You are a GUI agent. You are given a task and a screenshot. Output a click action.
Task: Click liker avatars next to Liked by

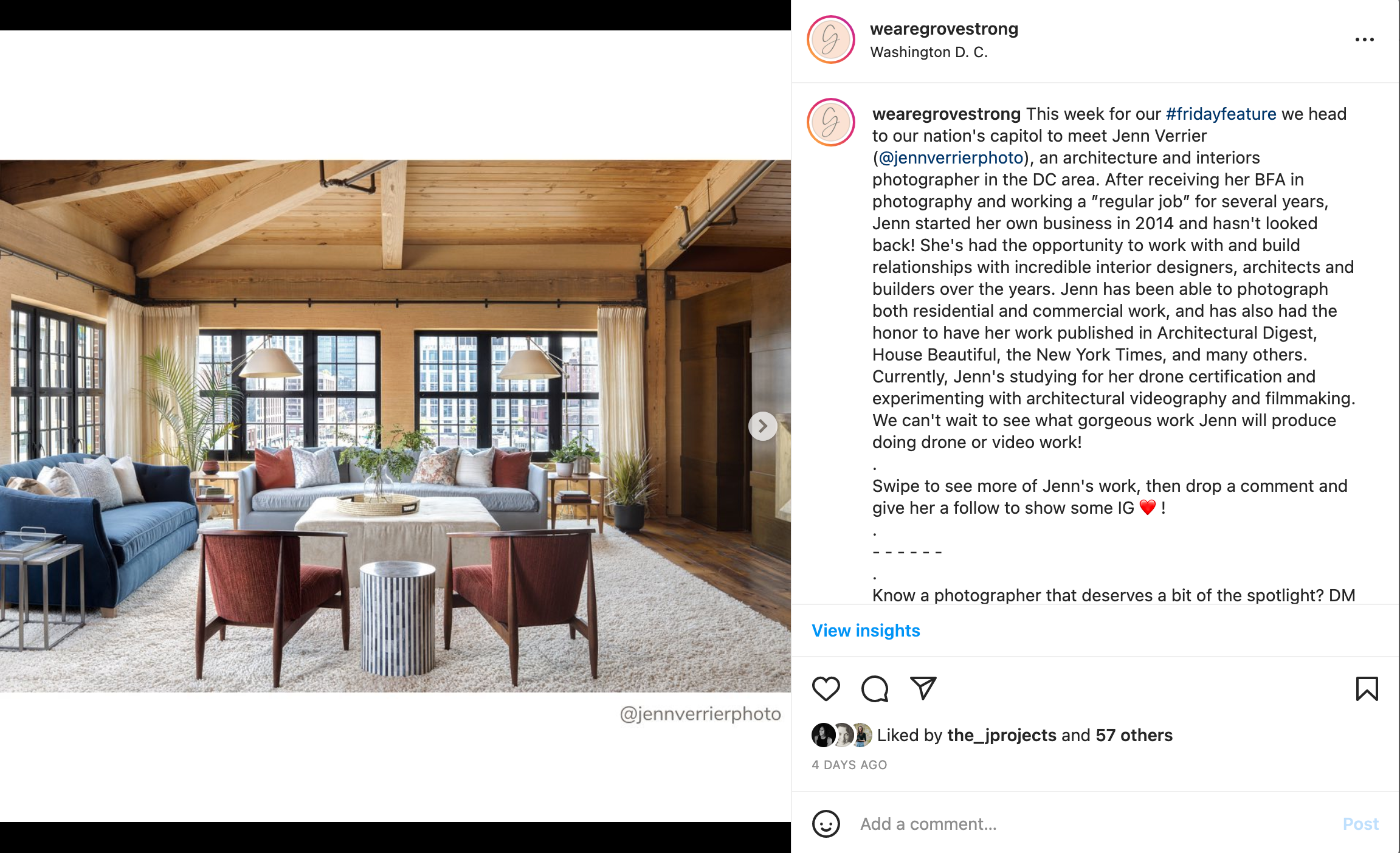[x=842, y=735]
